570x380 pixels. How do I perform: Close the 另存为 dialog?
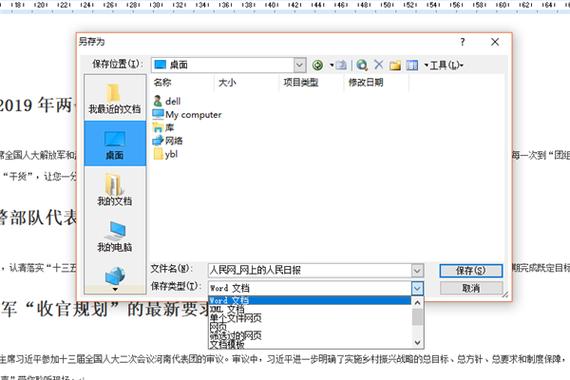tap(495, 42)
